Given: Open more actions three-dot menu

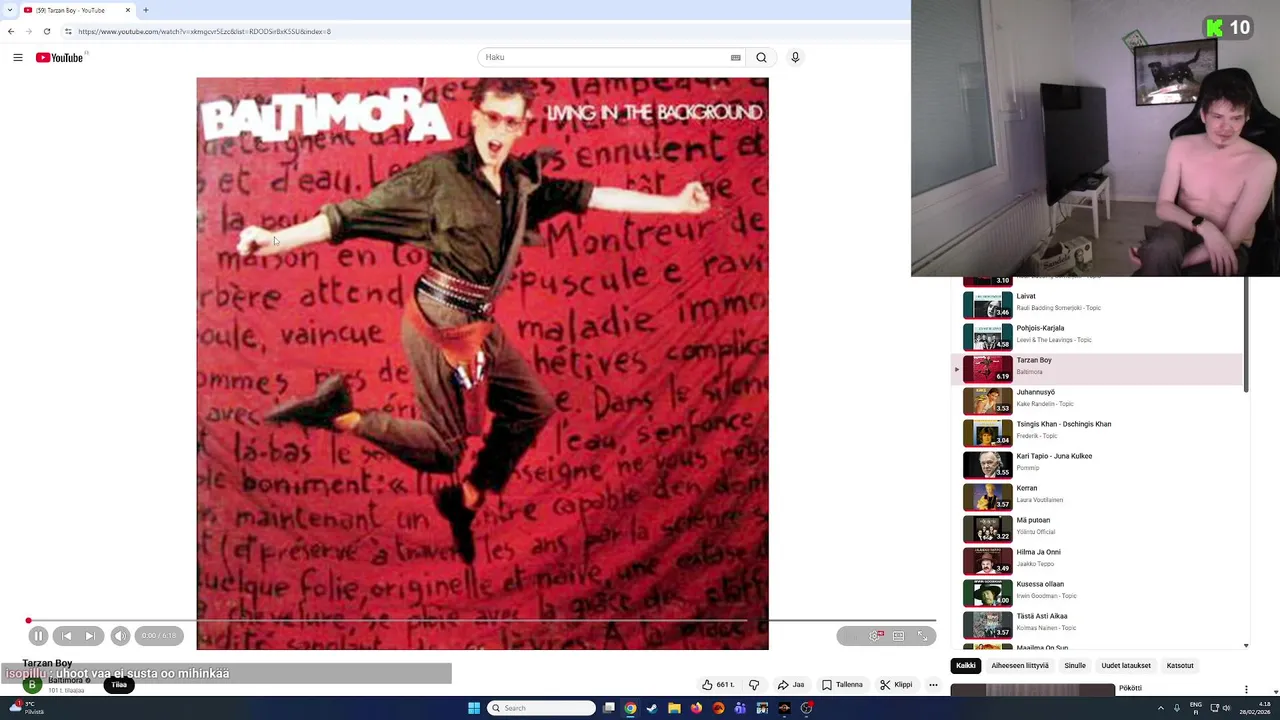Looking at the screenshot, I should tap(933, 685).
